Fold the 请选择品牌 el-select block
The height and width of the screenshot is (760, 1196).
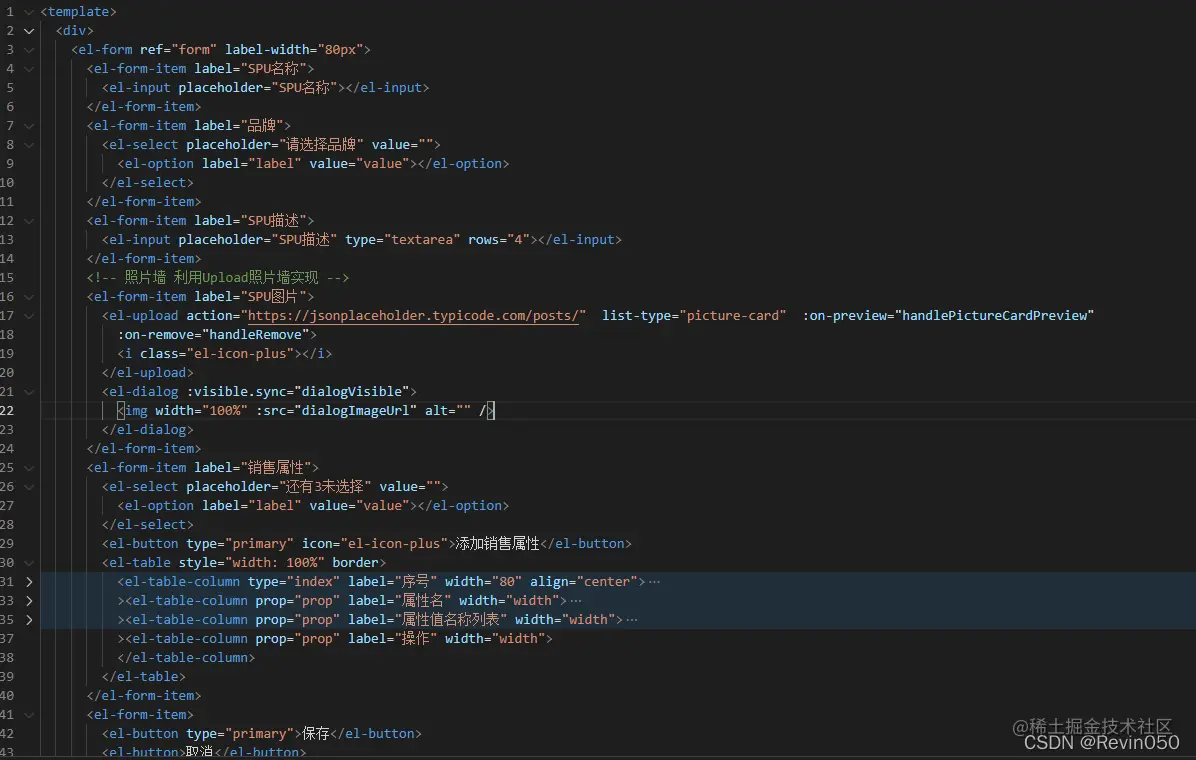[29, 145]
